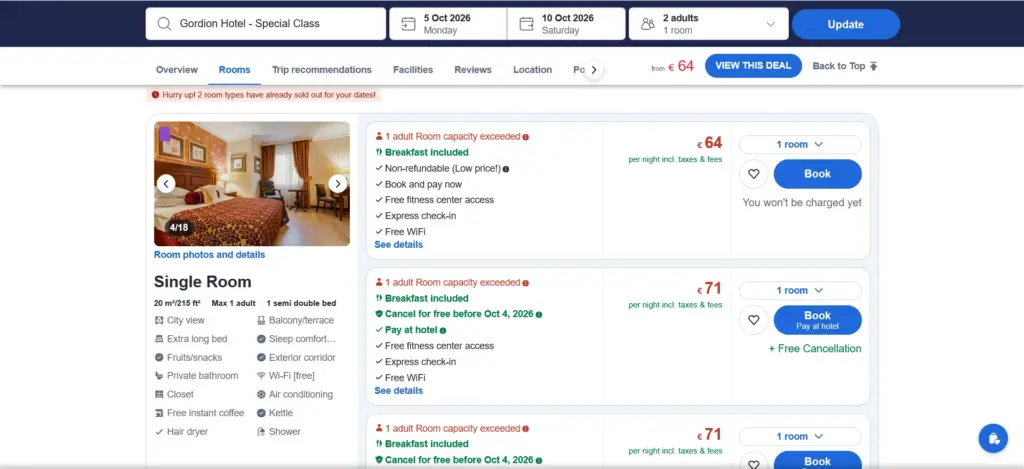Click Back to Top link text

point(839,66)
